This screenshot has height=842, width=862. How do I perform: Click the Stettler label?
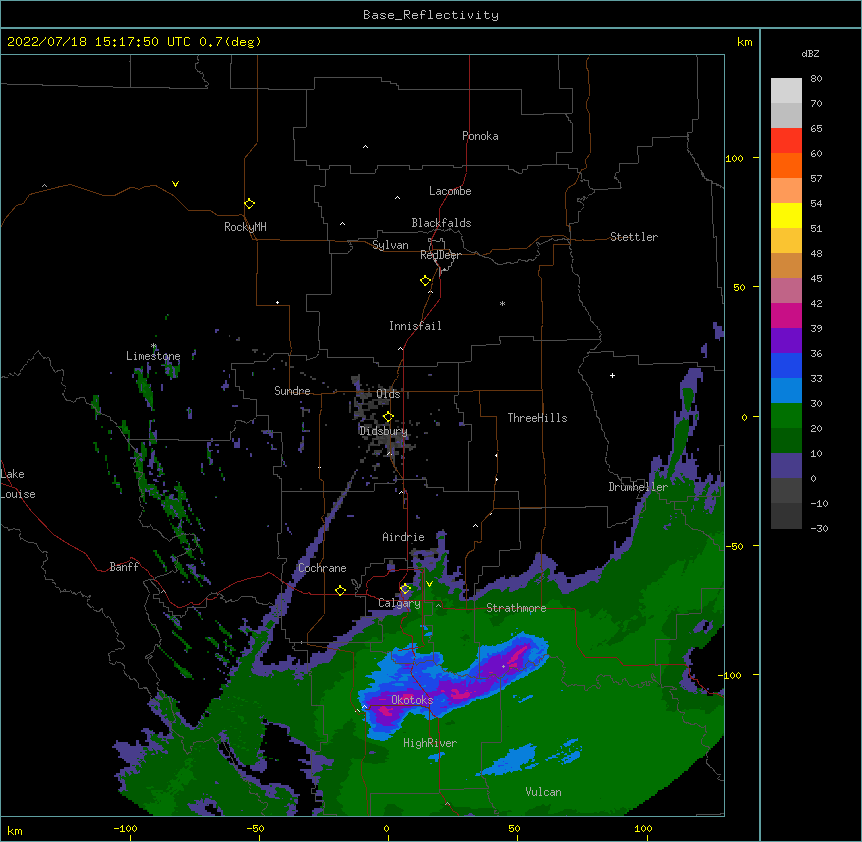pyautogui.click(x=634, y=237)
